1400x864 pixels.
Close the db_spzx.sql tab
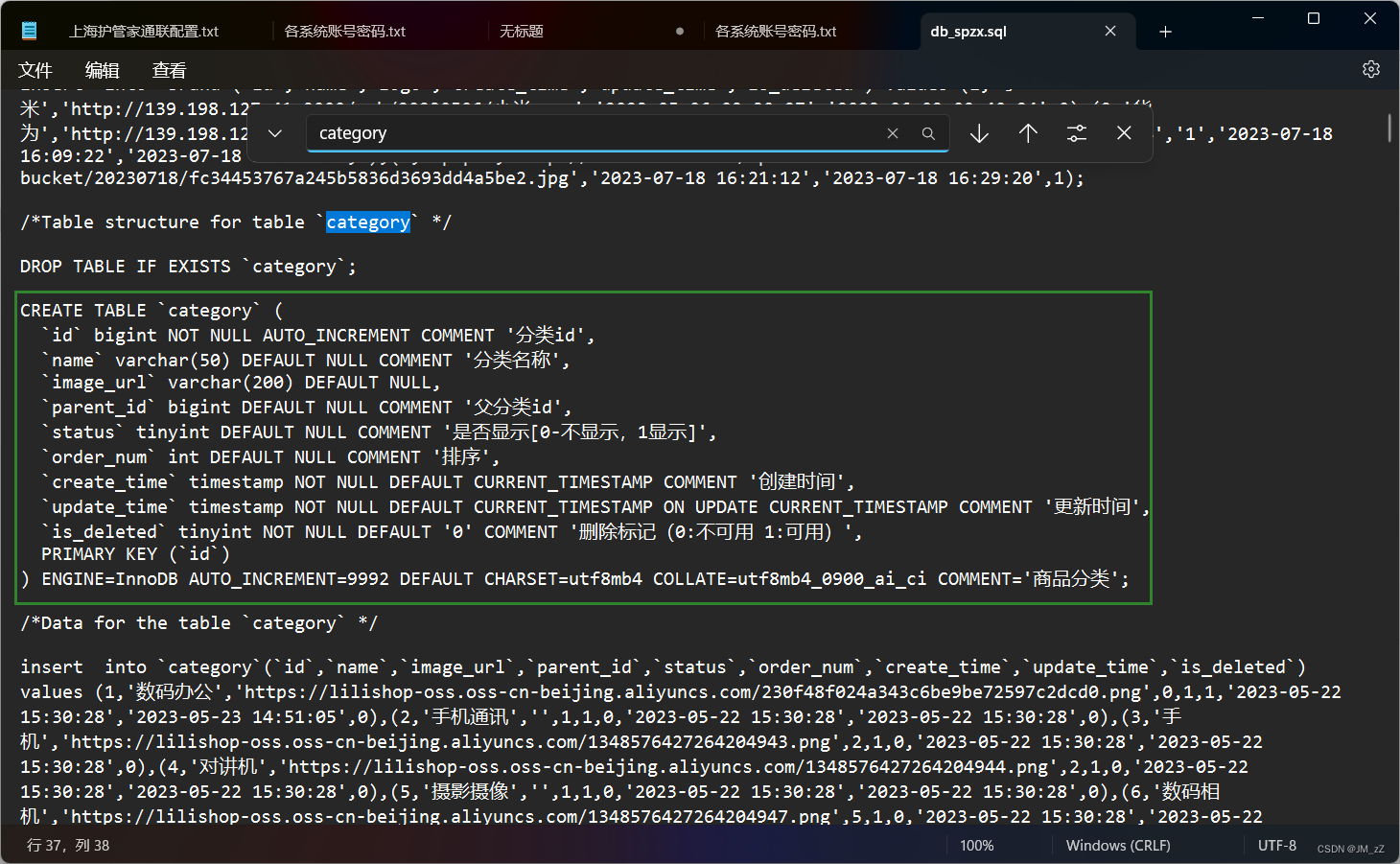click(1109, 30)
